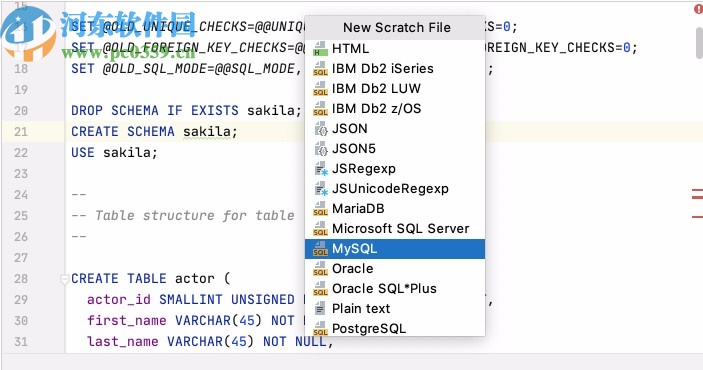Click line number 28 in gutter
Viewport: 703px width, 370px height.
(21, 279)
